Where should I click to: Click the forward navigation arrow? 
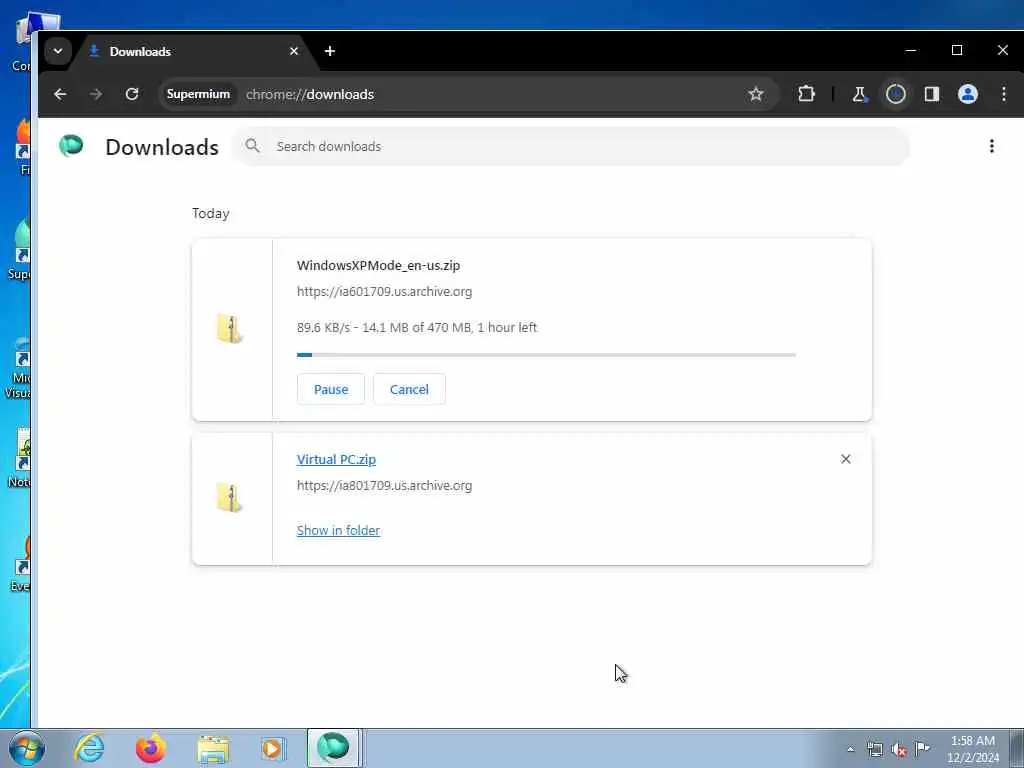pyautogui.click(x=96, y=94)
